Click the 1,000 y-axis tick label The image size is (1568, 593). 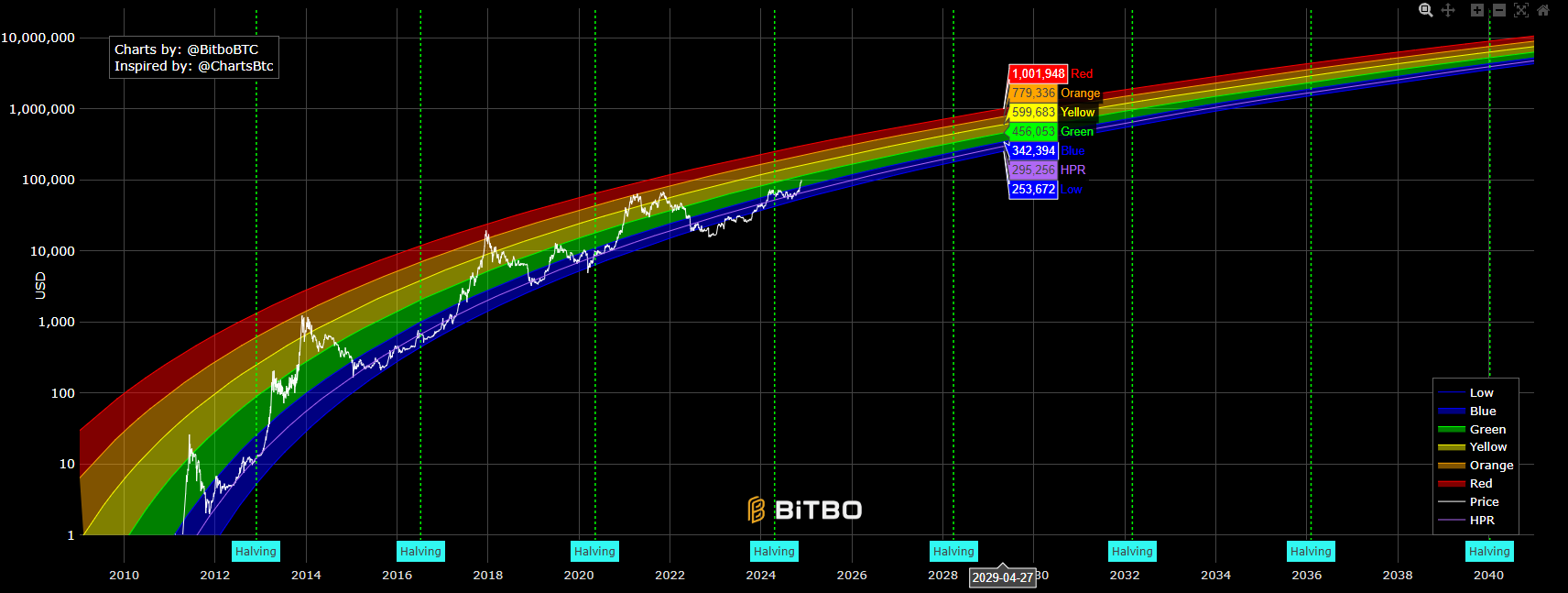click(x=57, y=322)
